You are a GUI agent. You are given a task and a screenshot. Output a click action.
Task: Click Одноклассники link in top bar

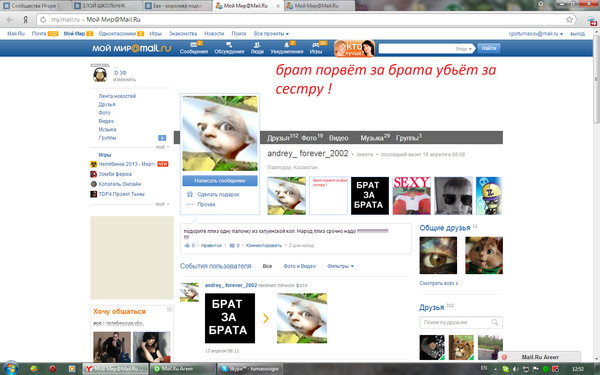pyautogui.click(x=117, y=34)
